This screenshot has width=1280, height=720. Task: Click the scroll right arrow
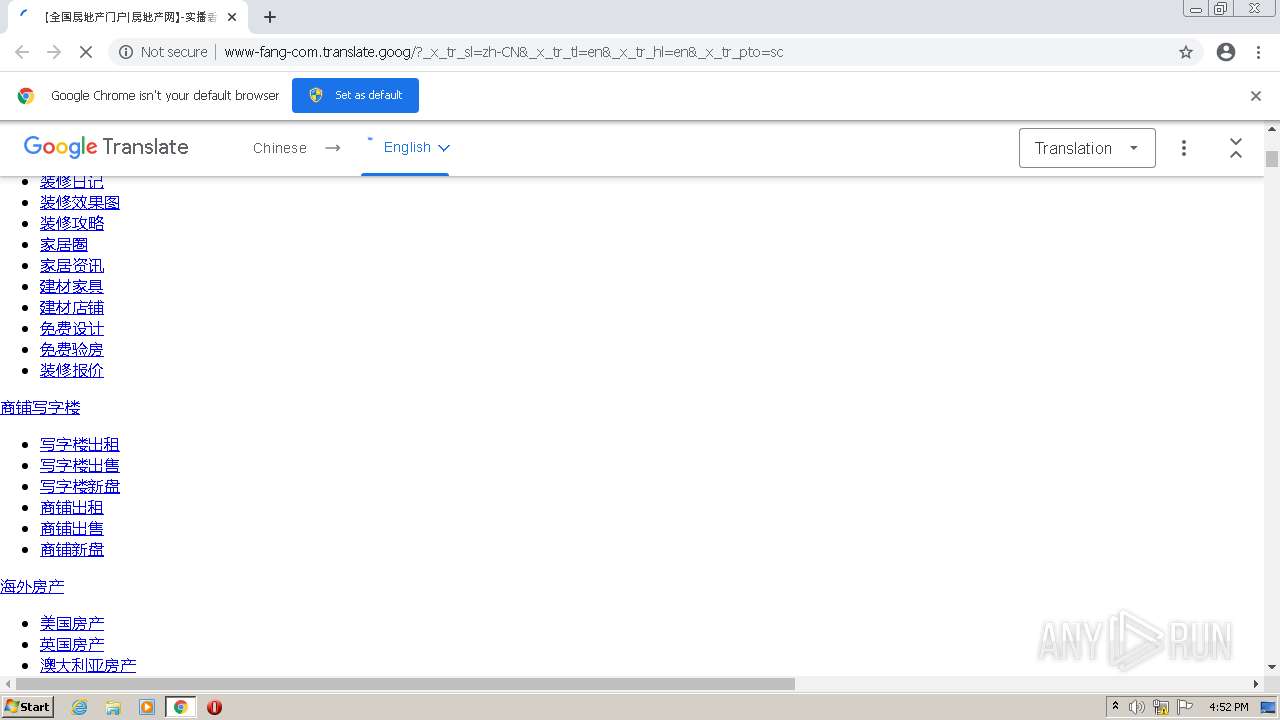pos(1256,684)
